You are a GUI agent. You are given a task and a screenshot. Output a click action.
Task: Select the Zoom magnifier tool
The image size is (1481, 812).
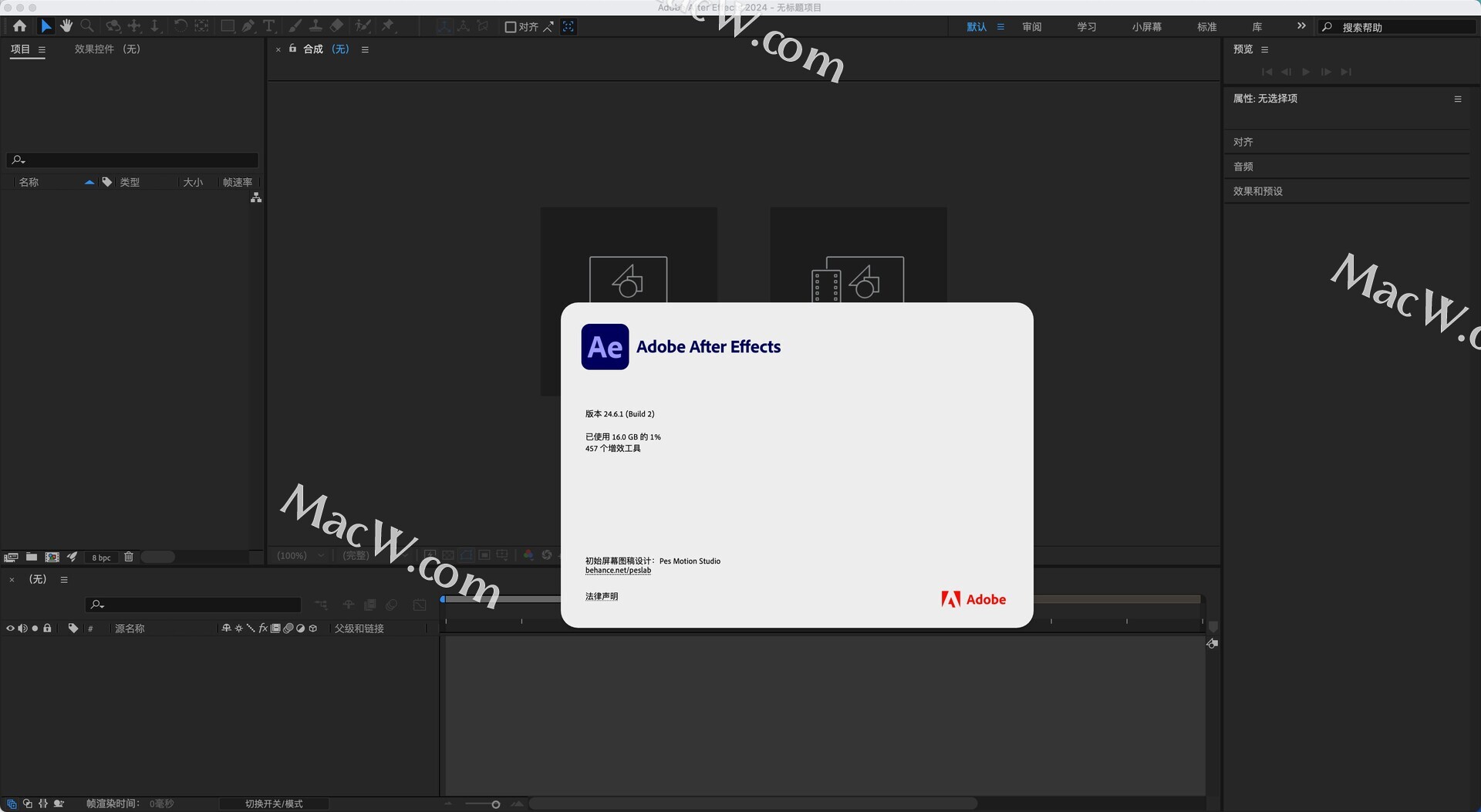pyautogui.click(x=87, y=26)
